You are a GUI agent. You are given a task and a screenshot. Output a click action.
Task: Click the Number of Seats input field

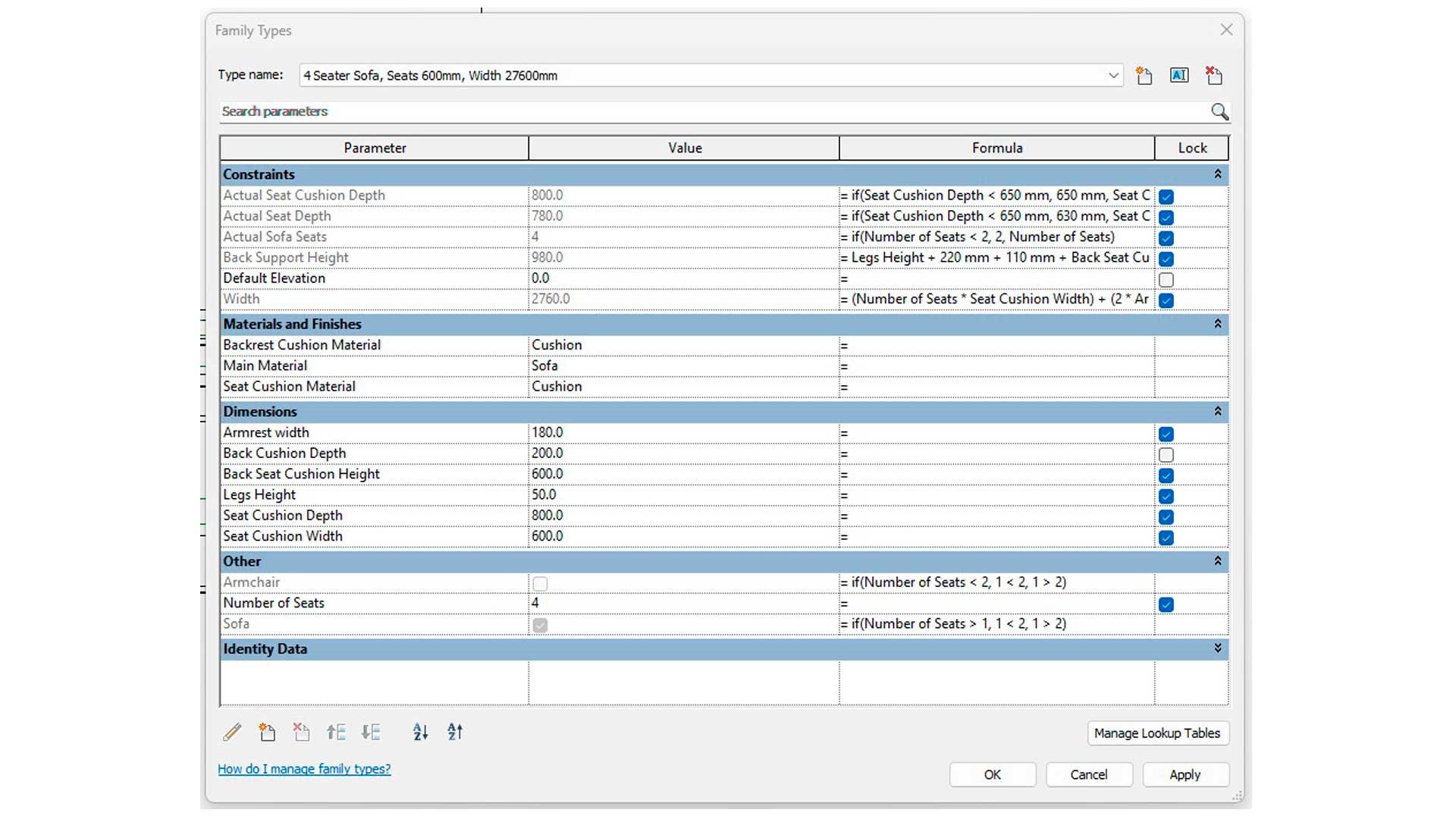click(683, 603)
